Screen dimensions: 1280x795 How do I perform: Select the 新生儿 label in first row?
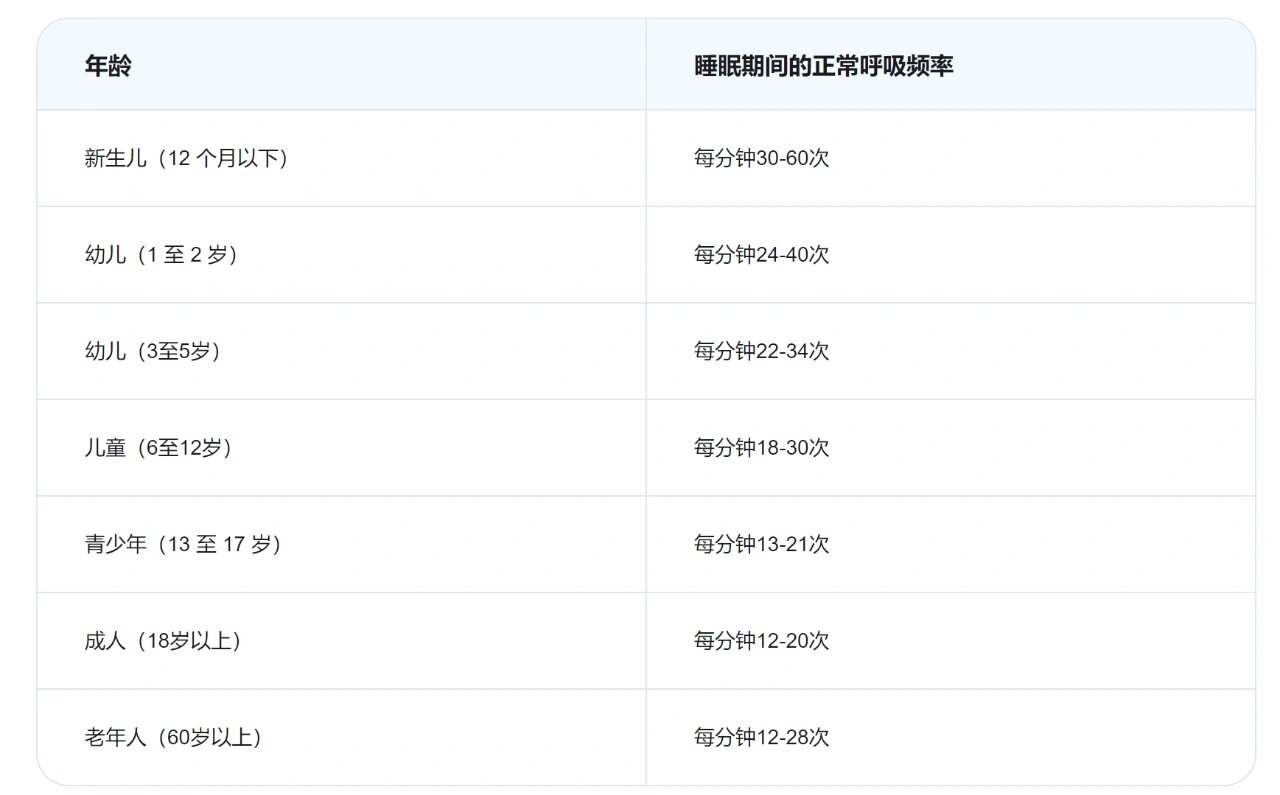point(115,158)
